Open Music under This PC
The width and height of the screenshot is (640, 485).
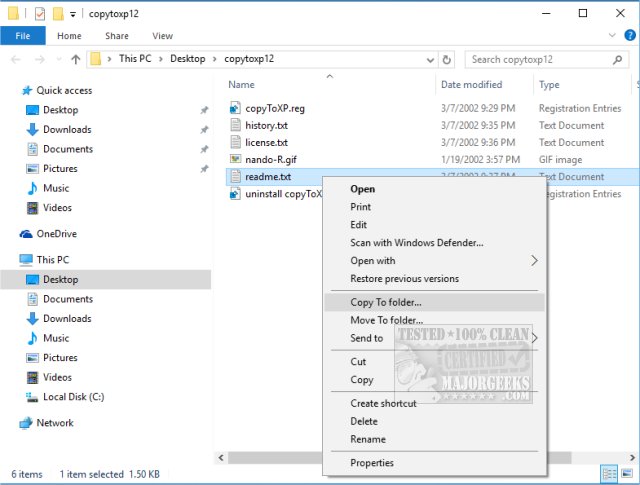click(x=56, y=338)
